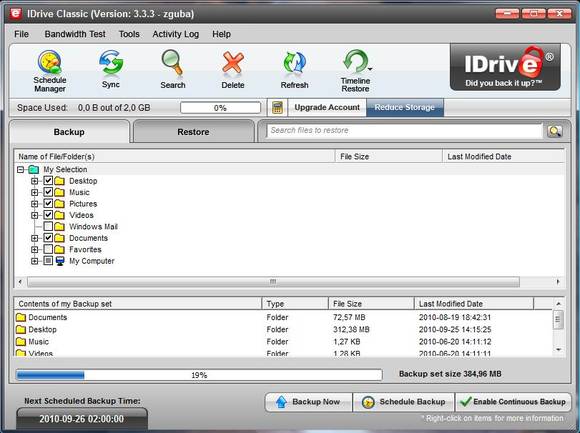Expand the Desktop tree node

tap(34, 181)
